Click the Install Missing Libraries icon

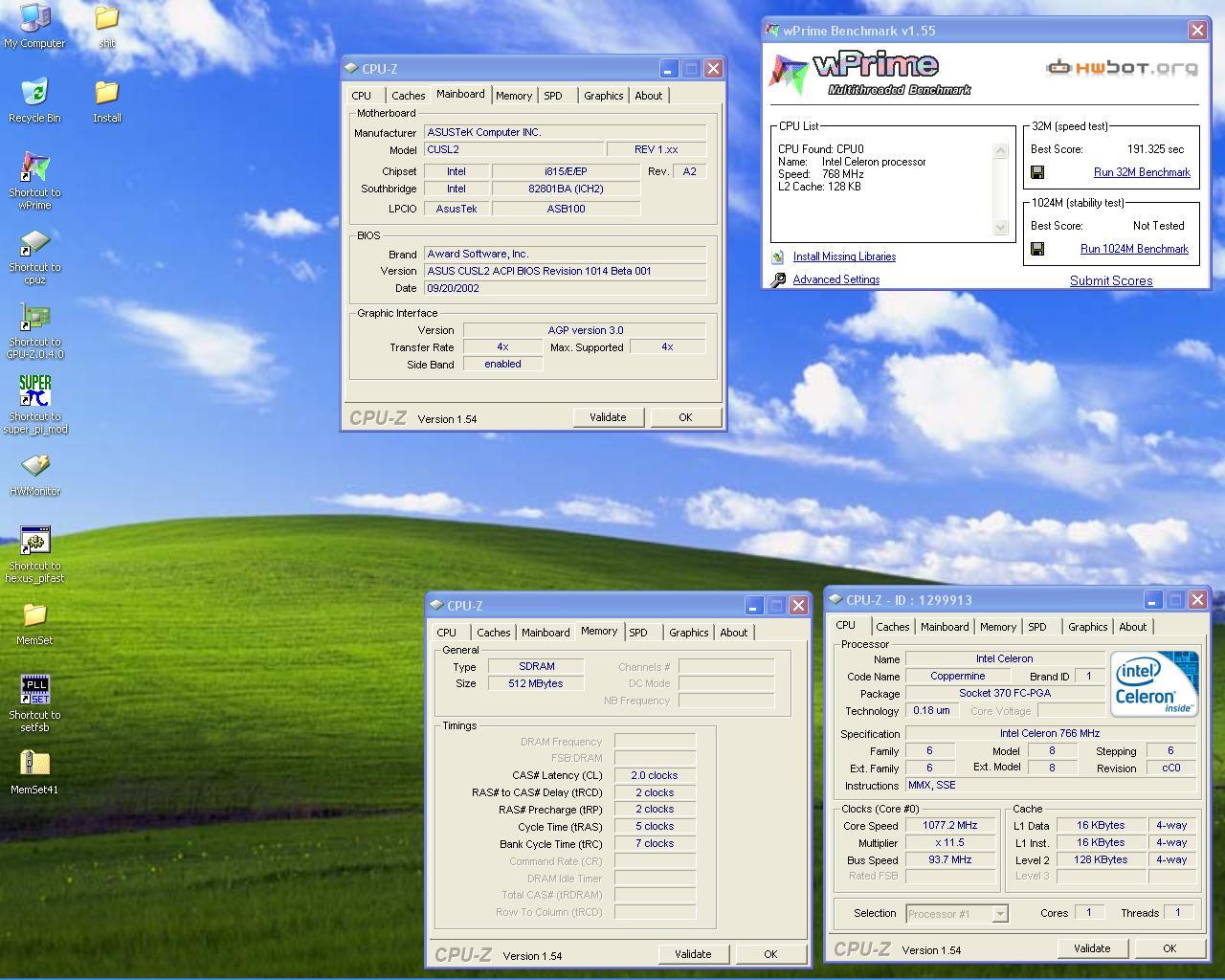coord(778,256)
